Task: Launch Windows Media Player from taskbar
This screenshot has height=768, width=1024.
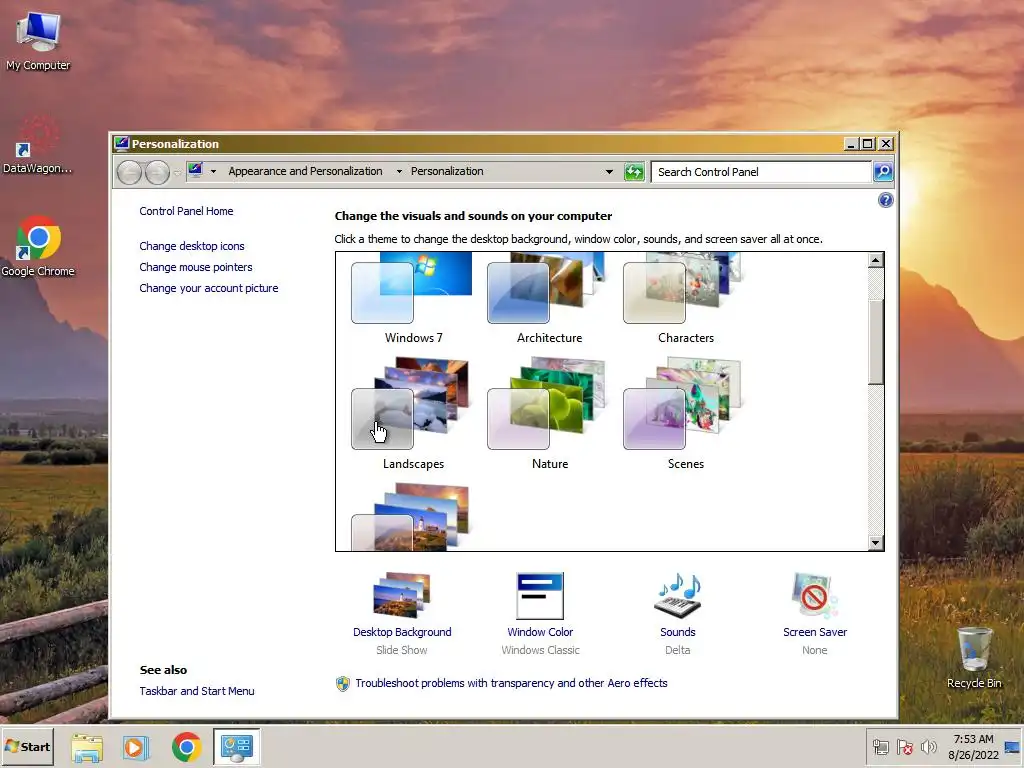Action: [x=136, y=747]
